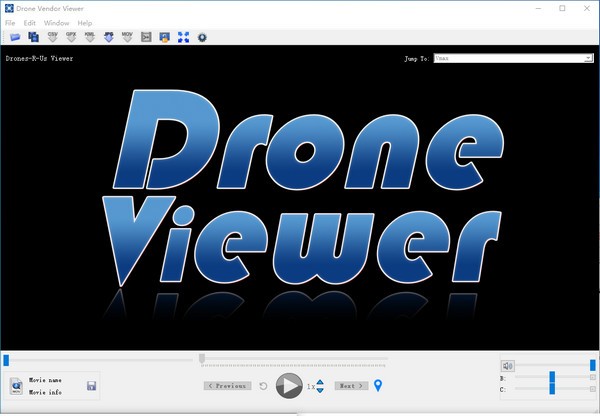Click the blue map pin icon
Screen dimensions: 600x416
(x=378, y=386)
